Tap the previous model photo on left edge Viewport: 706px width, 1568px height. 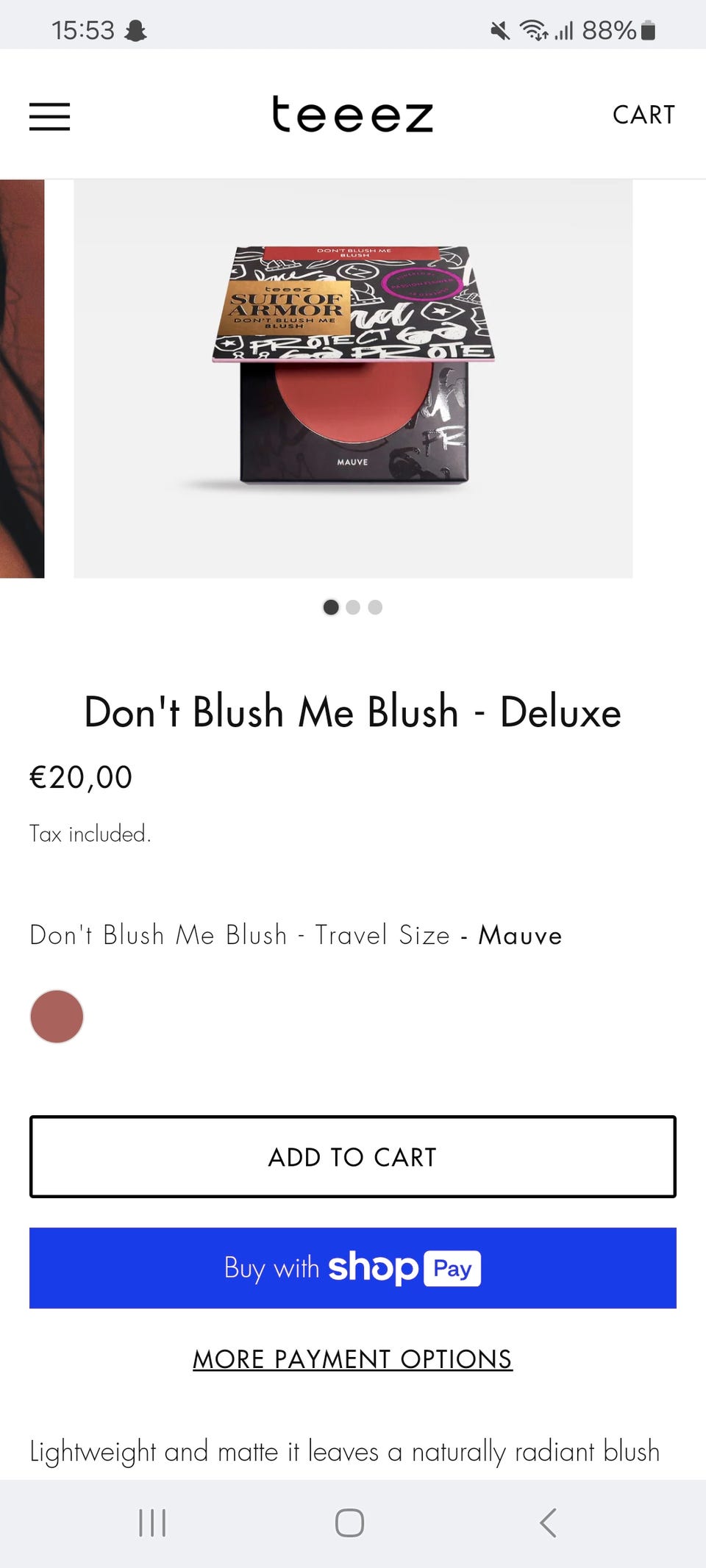[x=22, y=379]
